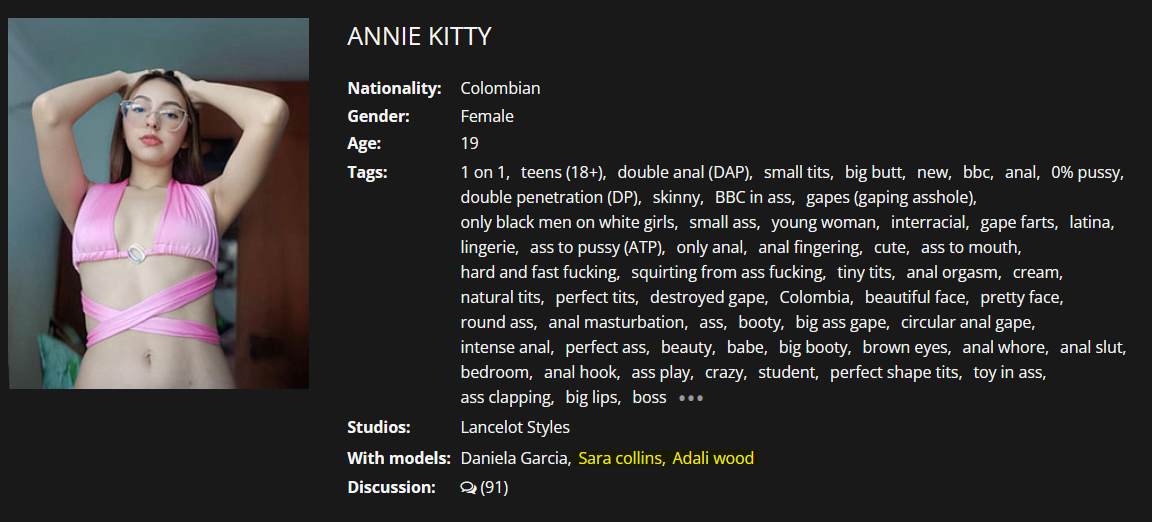
Task: Choose the "cute" tag
Action: click(x=889, y=247)
